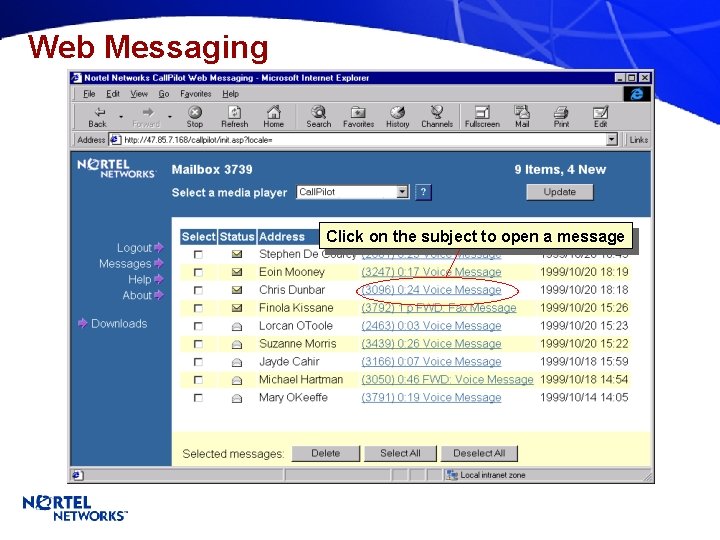The width and height of the screenshot is (720, 540).
Task: Check the box for Eoin Mooney
Action: click(198, 272)
